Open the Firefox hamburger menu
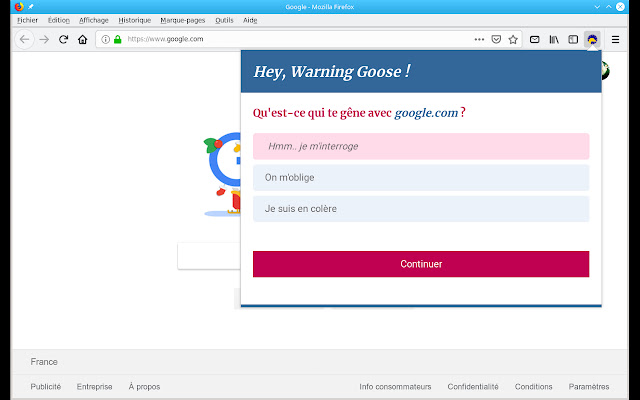Screen dimensions: 640x400 [x=616, y=40]
